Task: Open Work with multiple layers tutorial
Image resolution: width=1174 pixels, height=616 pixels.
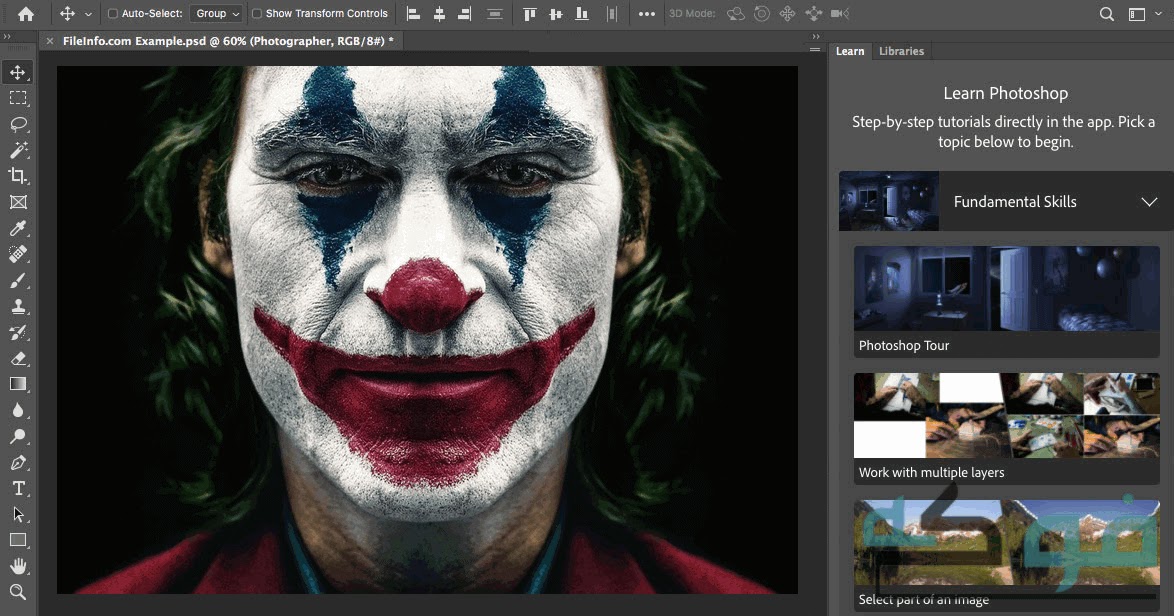Action: tap(1006, 429)
